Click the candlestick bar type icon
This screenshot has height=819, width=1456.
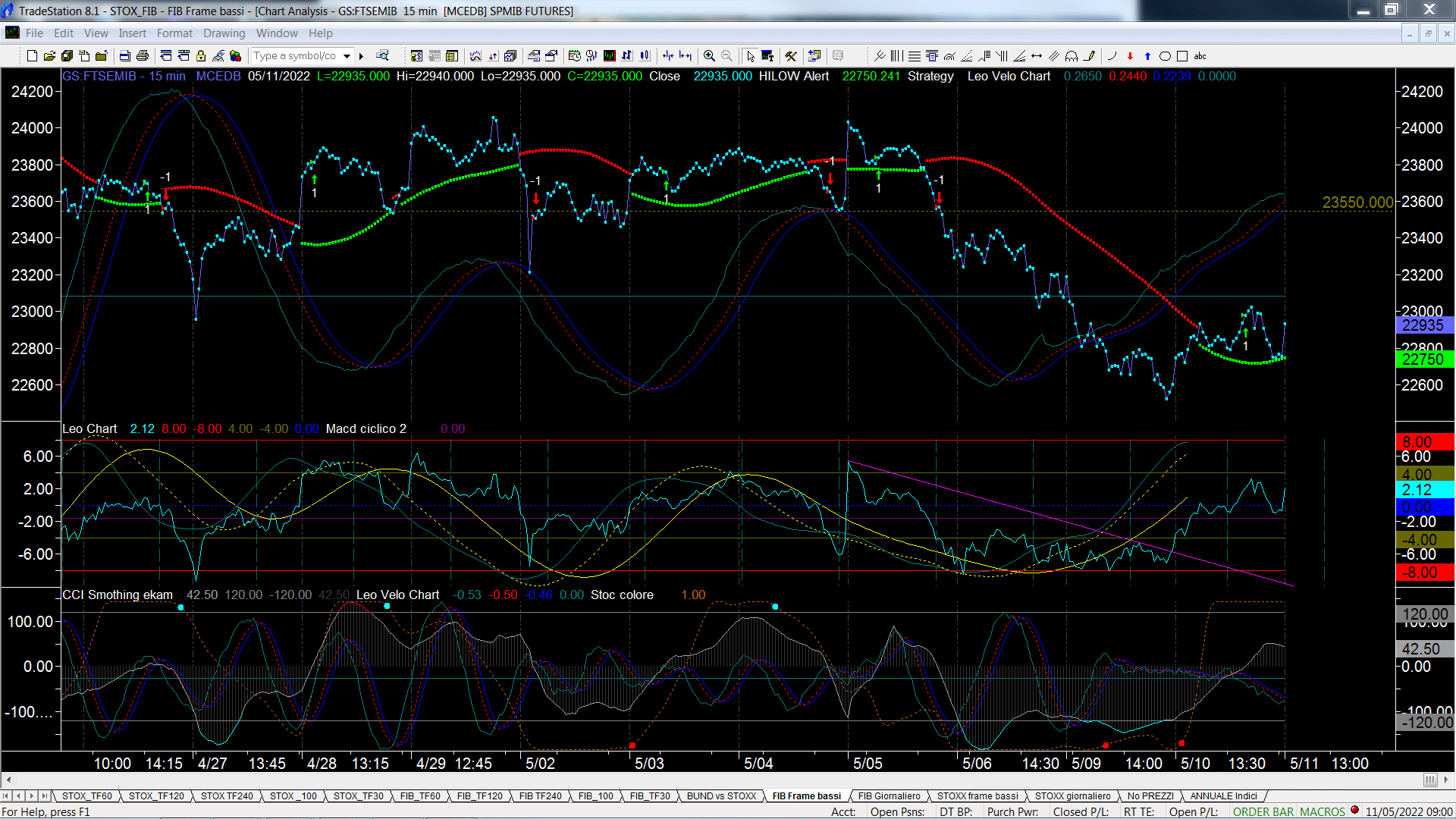coord(644,55)
